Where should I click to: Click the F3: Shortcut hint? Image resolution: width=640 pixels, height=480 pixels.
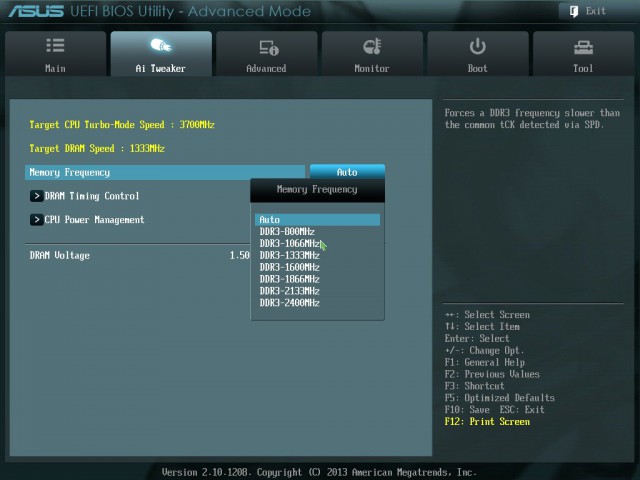point(474,386)
